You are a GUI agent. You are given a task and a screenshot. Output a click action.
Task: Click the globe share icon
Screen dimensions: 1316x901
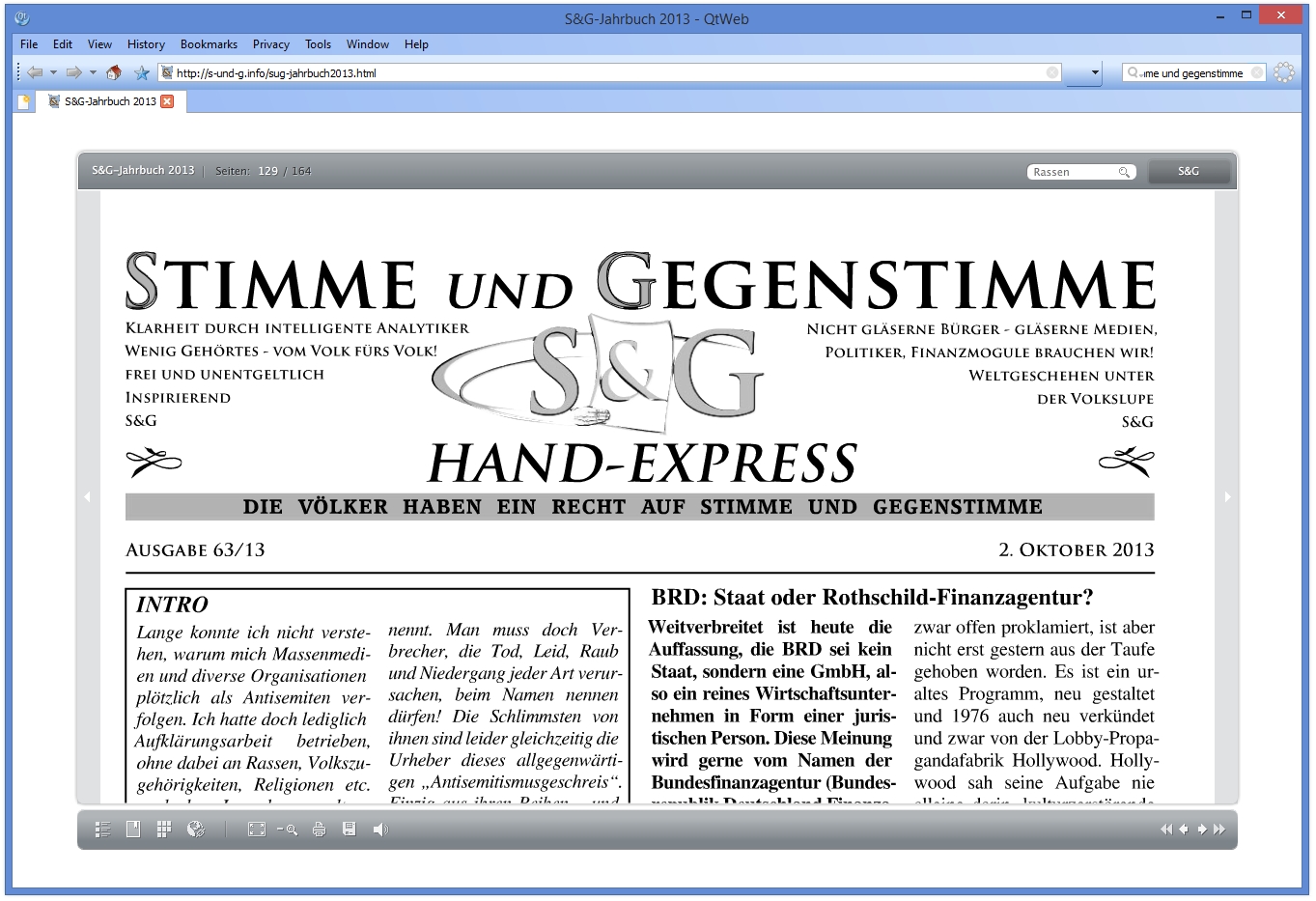point(196,830)
